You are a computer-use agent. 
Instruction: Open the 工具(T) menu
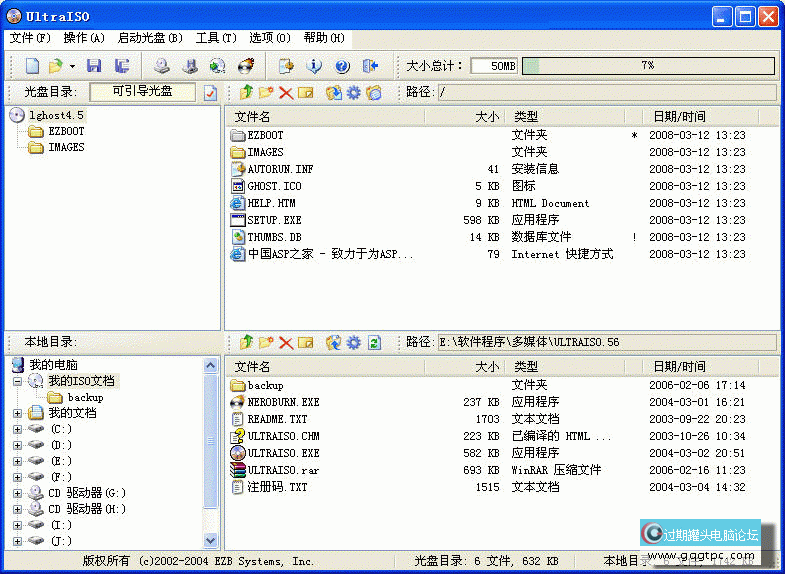[216, 38]
